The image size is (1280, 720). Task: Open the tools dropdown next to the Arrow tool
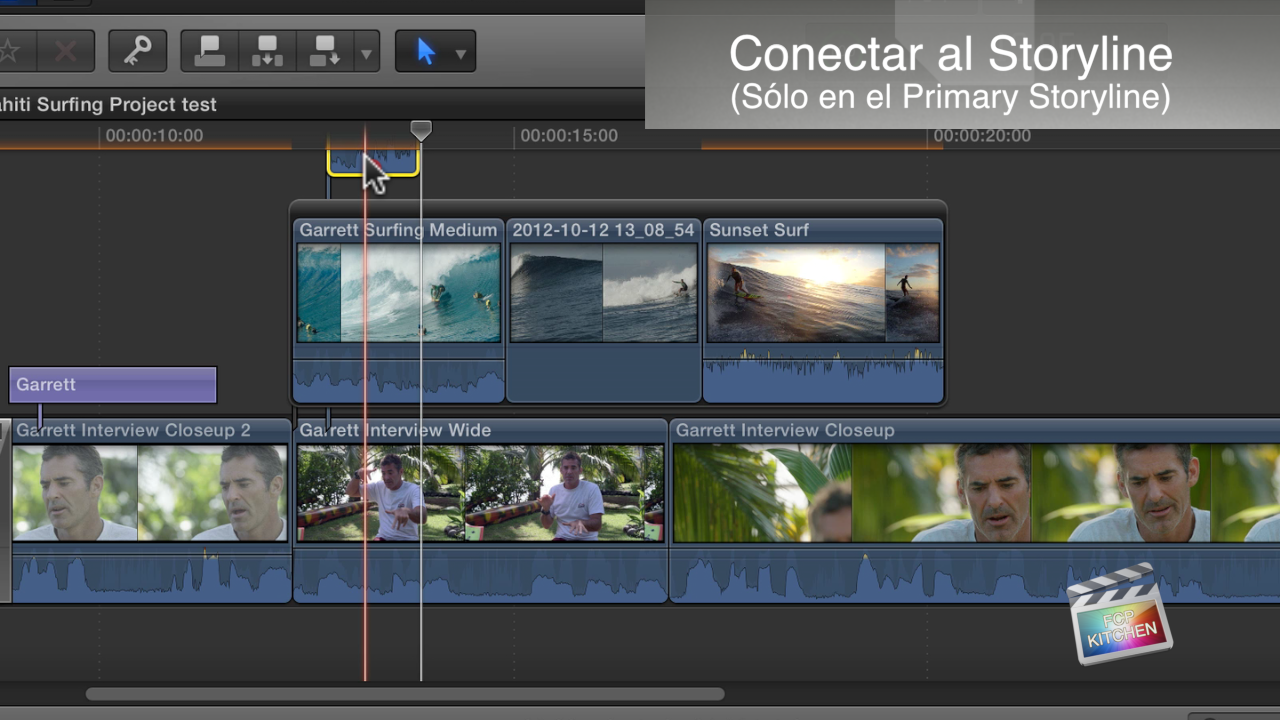tap(461, 51)
